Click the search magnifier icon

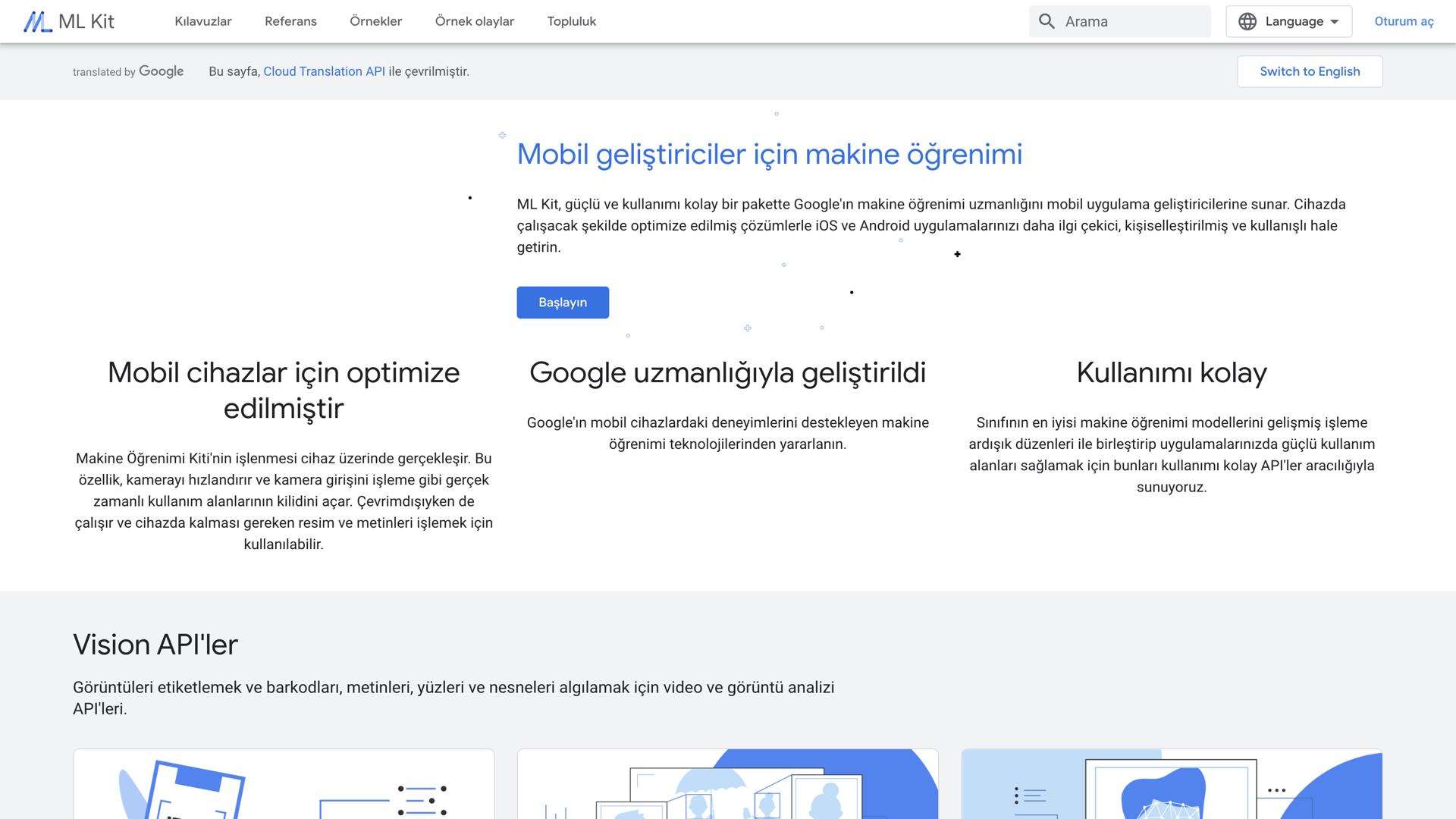click(1046, 21)
